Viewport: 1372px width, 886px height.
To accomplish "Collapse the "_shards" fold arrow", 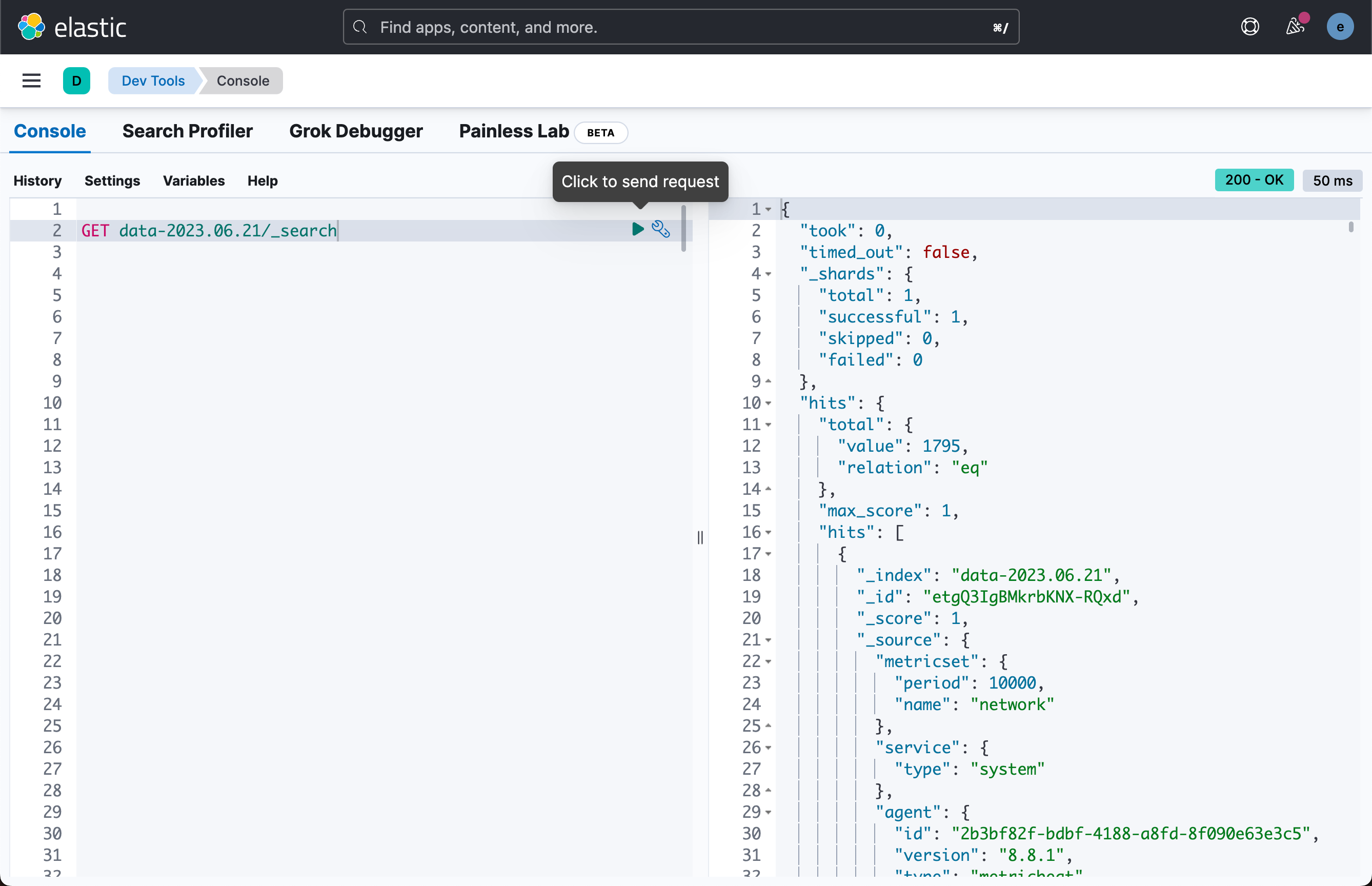I will (x=769, y=274).
